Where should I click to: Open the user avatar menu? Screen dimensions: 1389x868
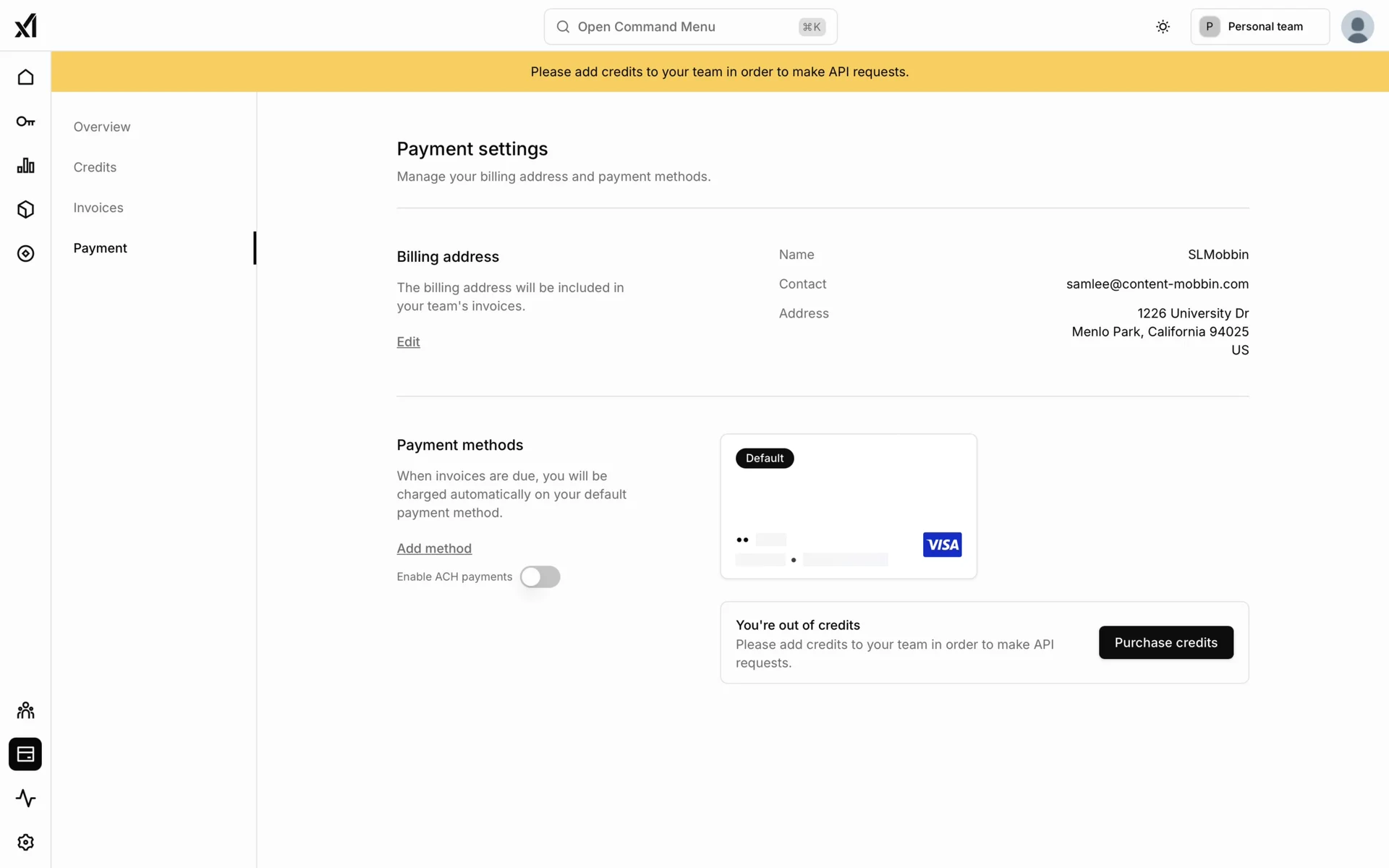pyautogui.click(x=1357, y=27)
